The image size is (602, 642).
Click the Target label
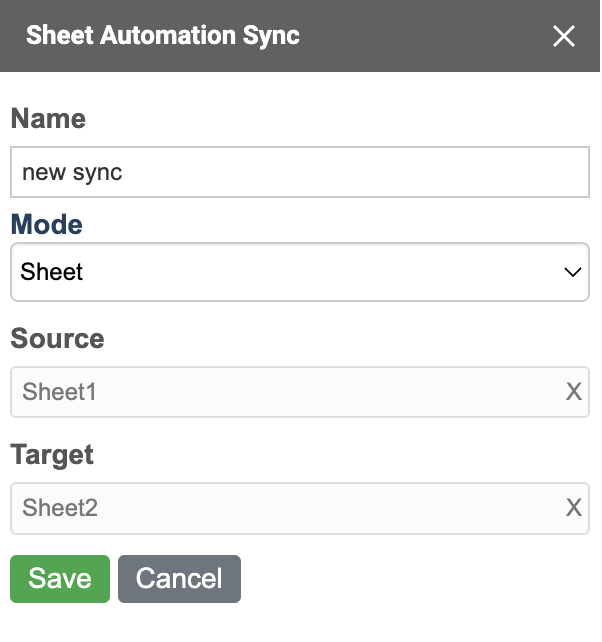coord(52,454)
